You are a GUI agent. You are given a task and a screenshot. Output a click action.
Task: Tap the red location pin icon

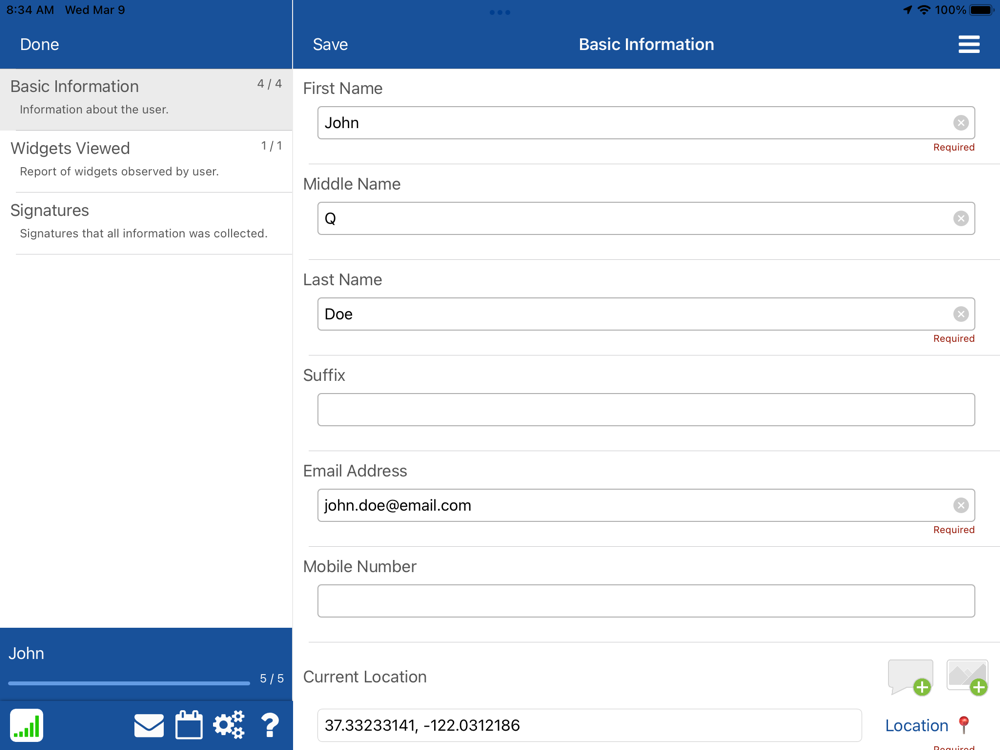pos(964,724)
